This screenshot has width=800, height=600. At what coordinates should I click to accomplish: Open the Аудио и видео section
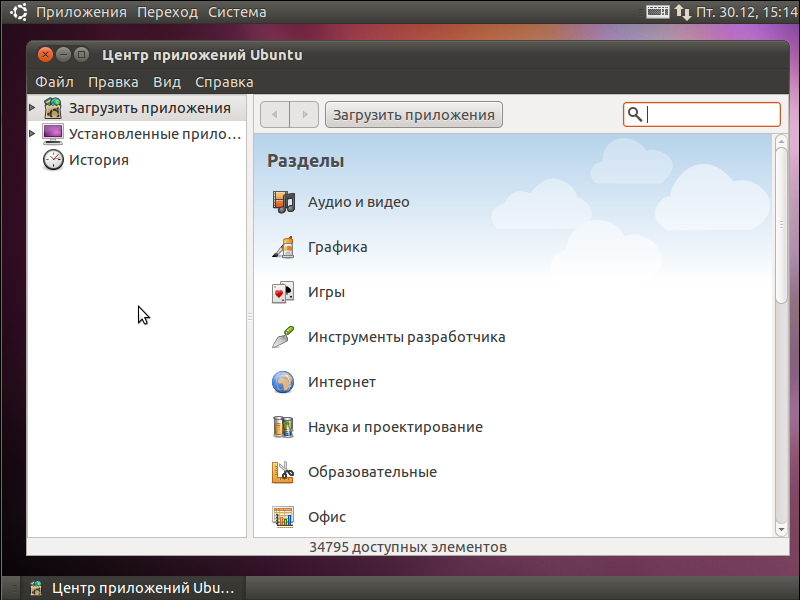pos(359,202)
